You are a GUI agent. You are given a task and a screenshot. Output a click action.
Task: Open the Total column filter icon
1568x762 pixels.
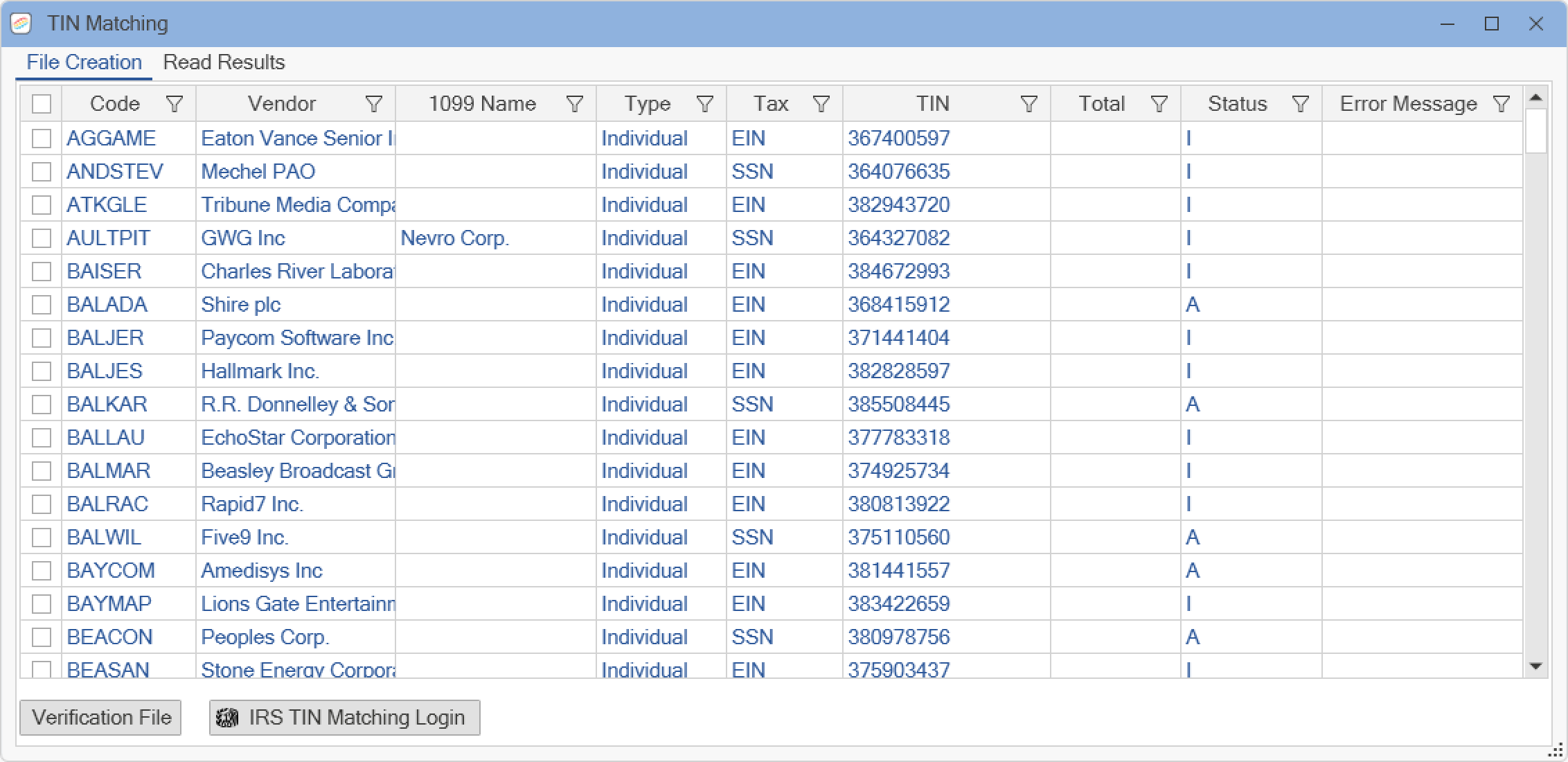click(1159, 104)
